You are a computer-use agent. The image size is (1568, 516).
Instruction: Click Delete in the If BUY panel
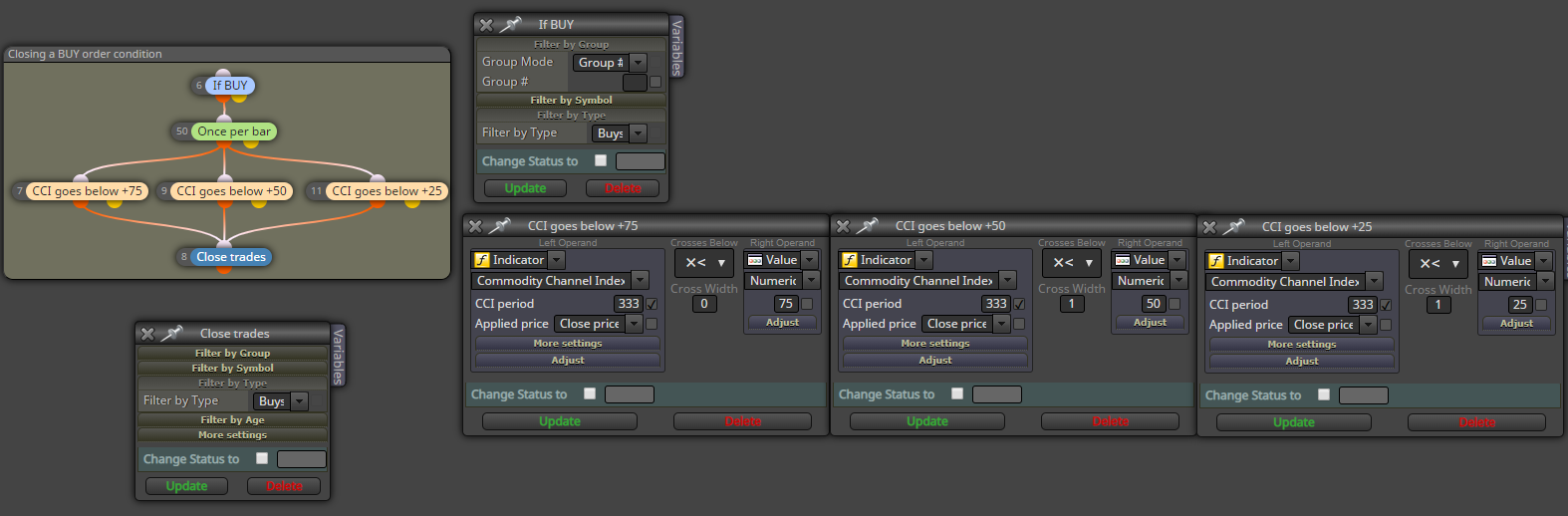tap(623, 188)
